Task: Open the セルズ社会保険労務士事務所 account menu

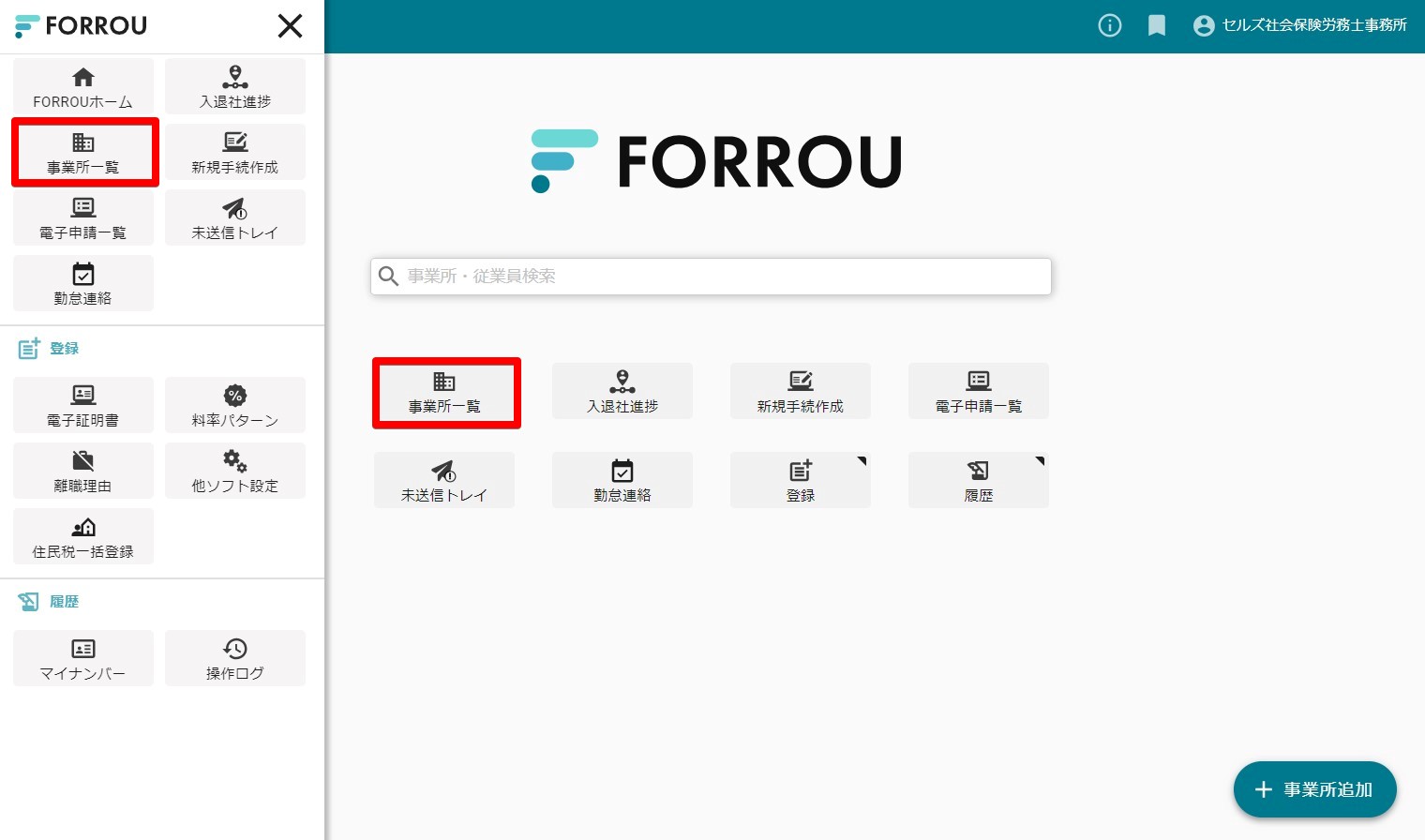Action: pos(1299,25)
